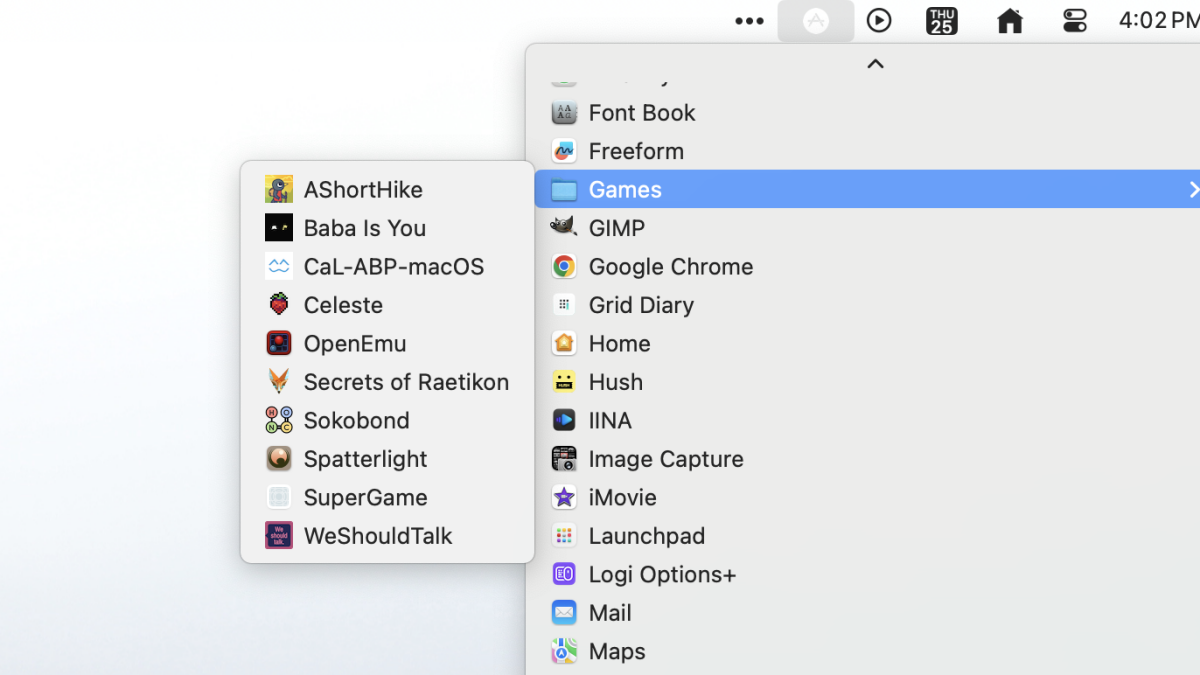Open Control Center toggles in menu bar

click(x=1075, y=21)
